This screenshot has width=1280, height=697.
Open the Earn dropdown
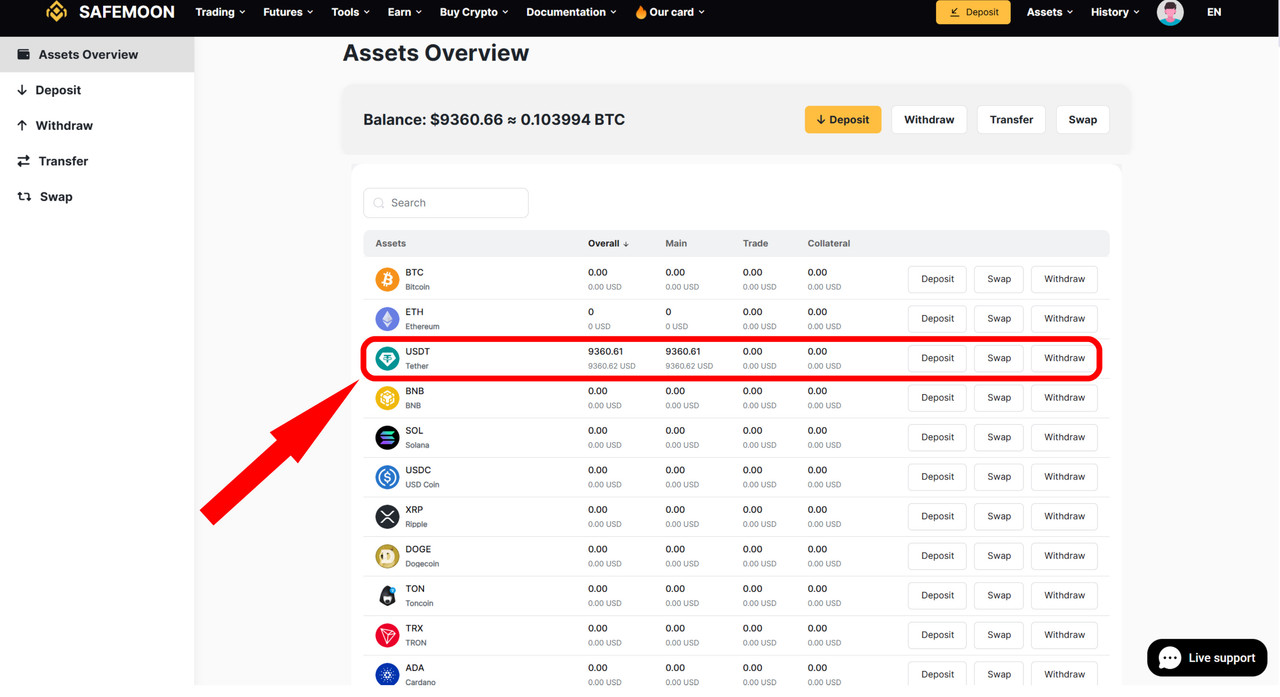pyautogui.click(x=405, y=12)
